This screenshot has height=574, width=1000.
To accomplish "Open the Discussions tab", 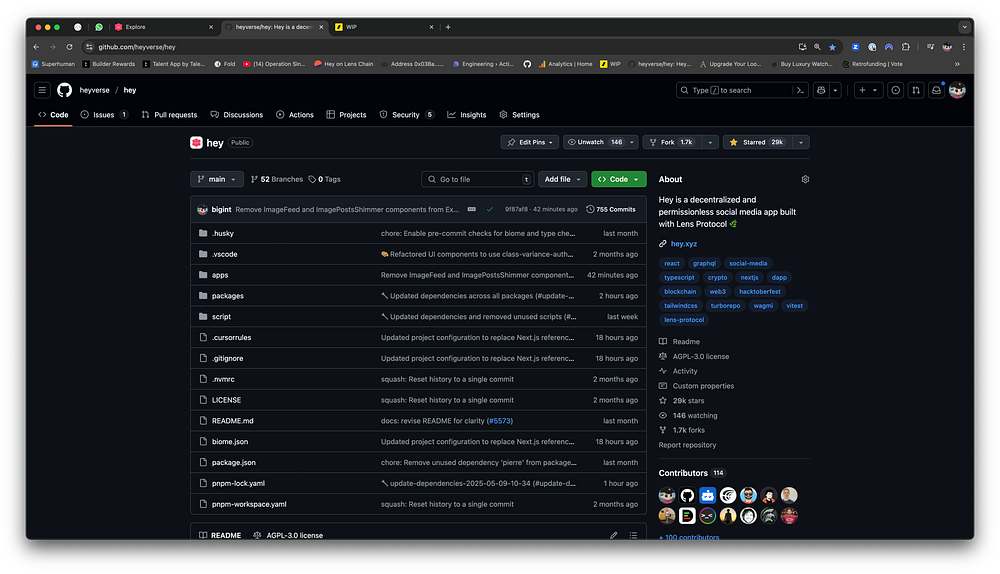I will pyautogui.click(x=237, y=115).
